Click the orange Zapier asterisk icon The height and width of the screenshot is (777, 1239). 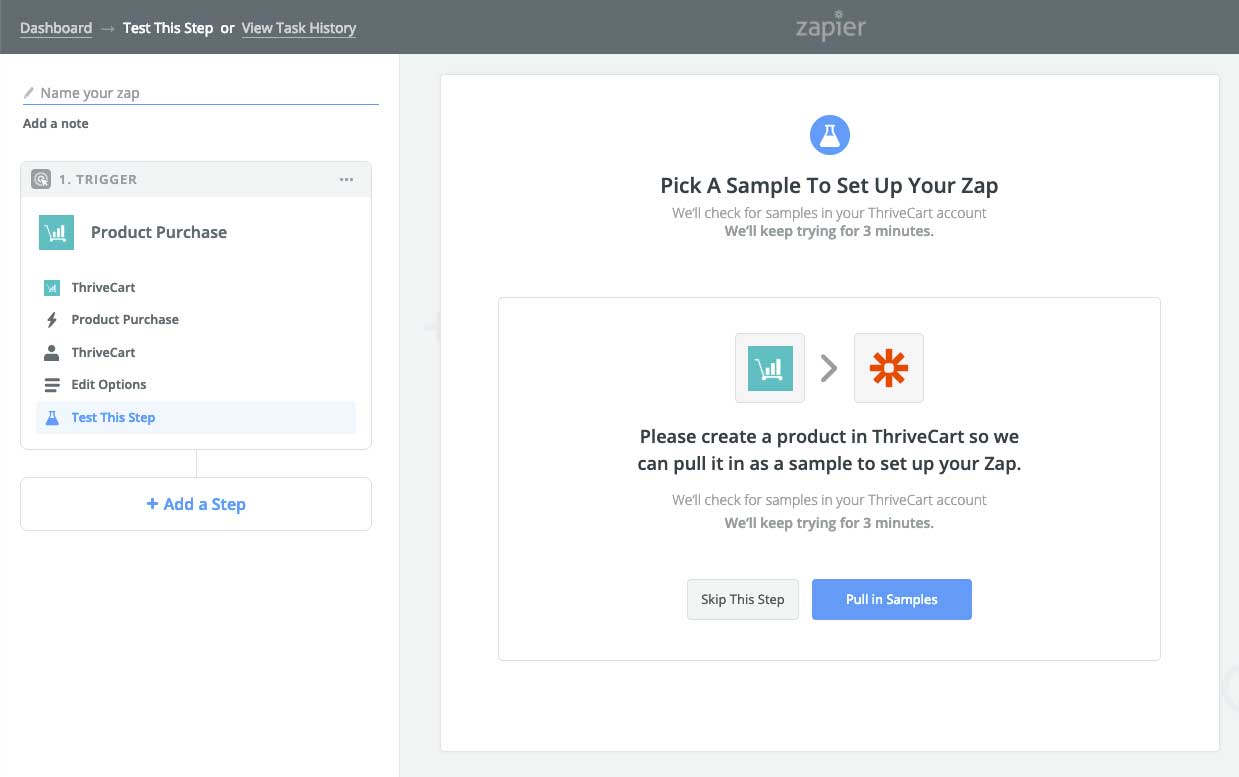pos(889,368)
